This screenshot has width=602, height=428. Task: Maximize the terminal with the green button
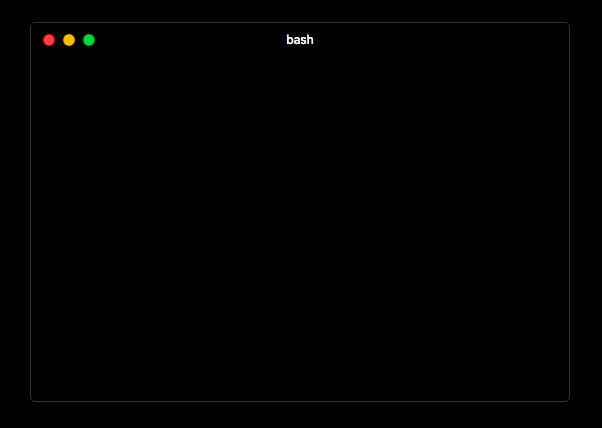[x=89, y=40]
